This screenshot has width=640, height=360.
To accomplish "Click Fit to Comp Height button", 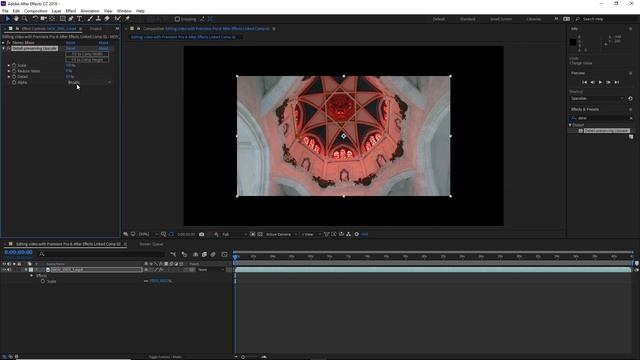I will click(87, 60).
